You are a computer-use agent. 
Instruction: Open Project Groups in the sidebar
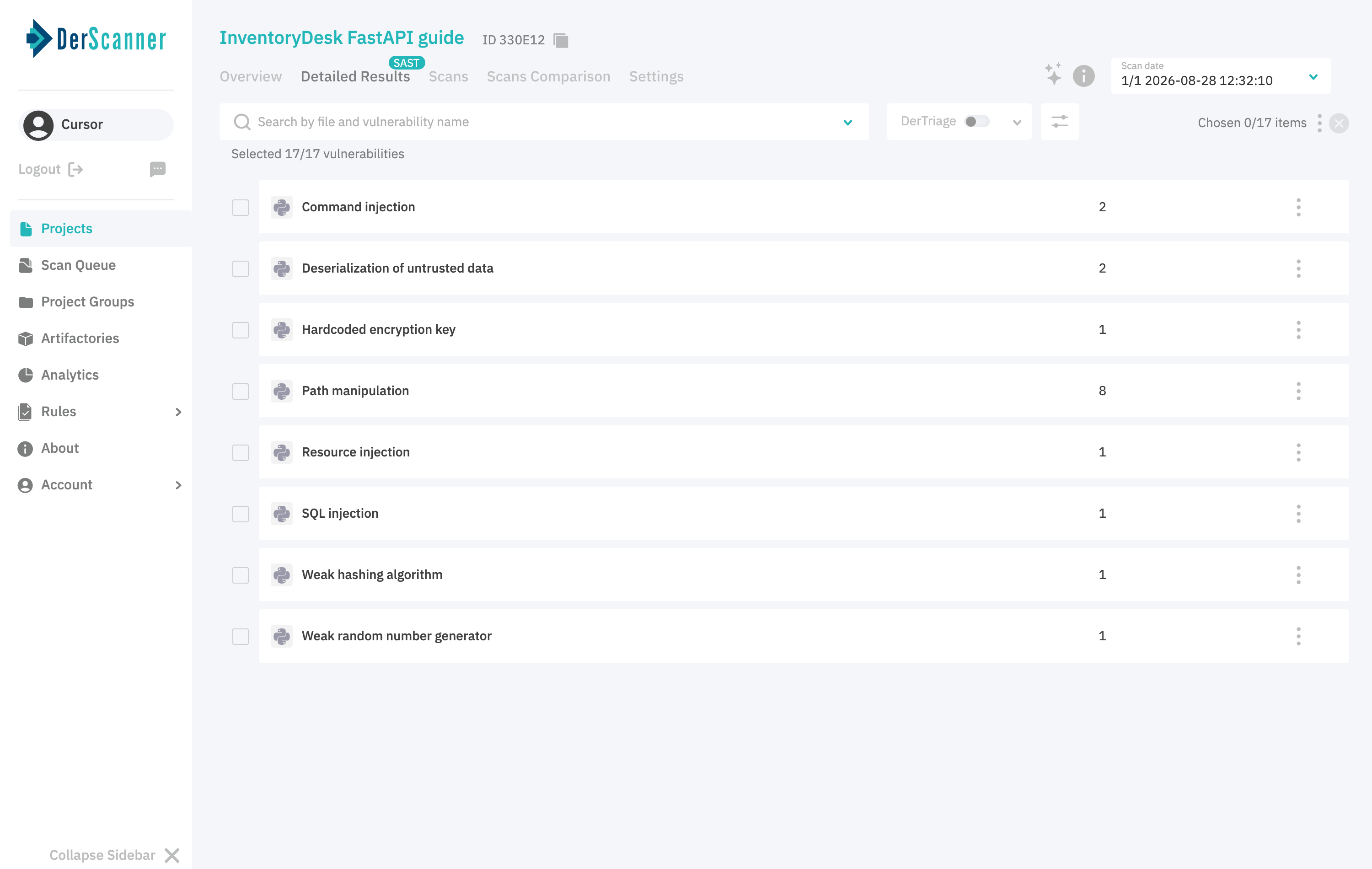(101, 301)
